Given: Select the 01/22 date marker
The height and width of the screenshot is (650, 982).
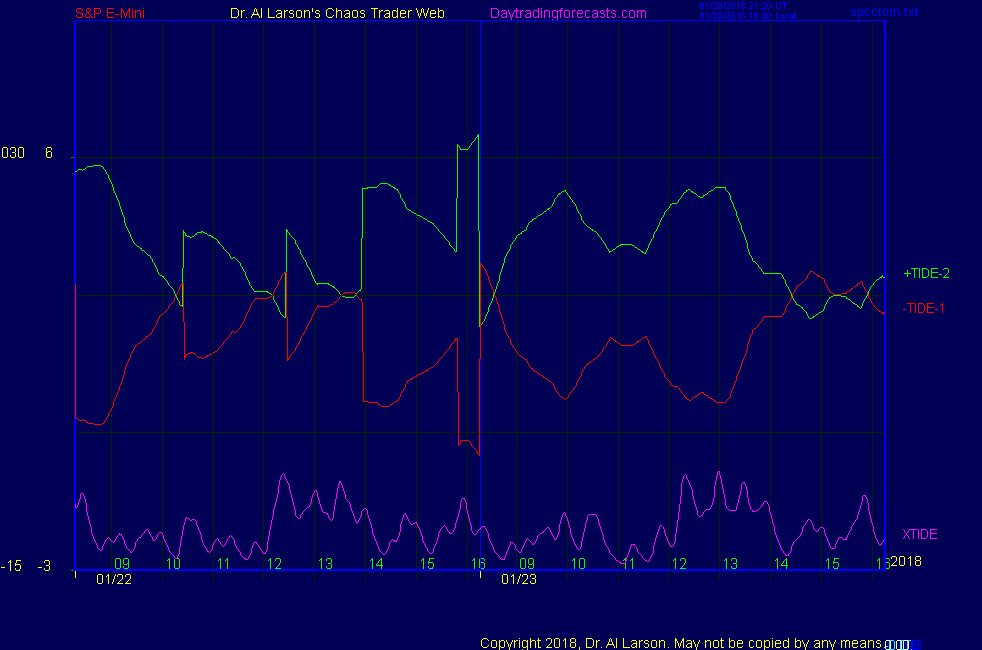Looking at the screenshot, I should click(x=114, y=579).
